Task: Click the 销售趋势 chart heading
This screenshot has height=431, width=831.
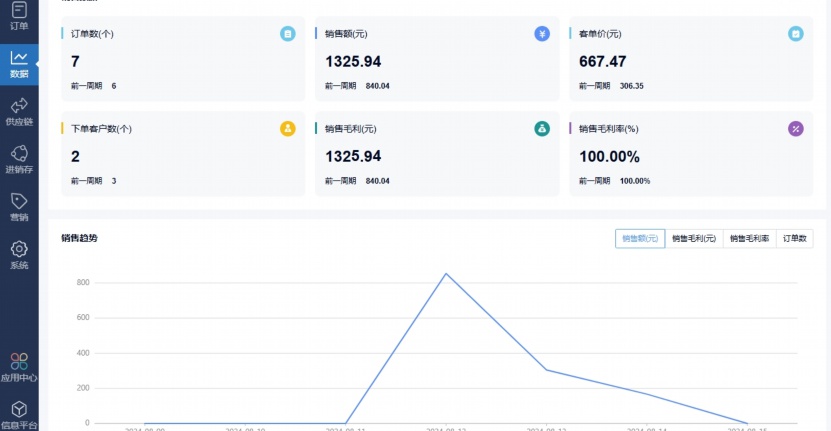Action: point(79,238)
